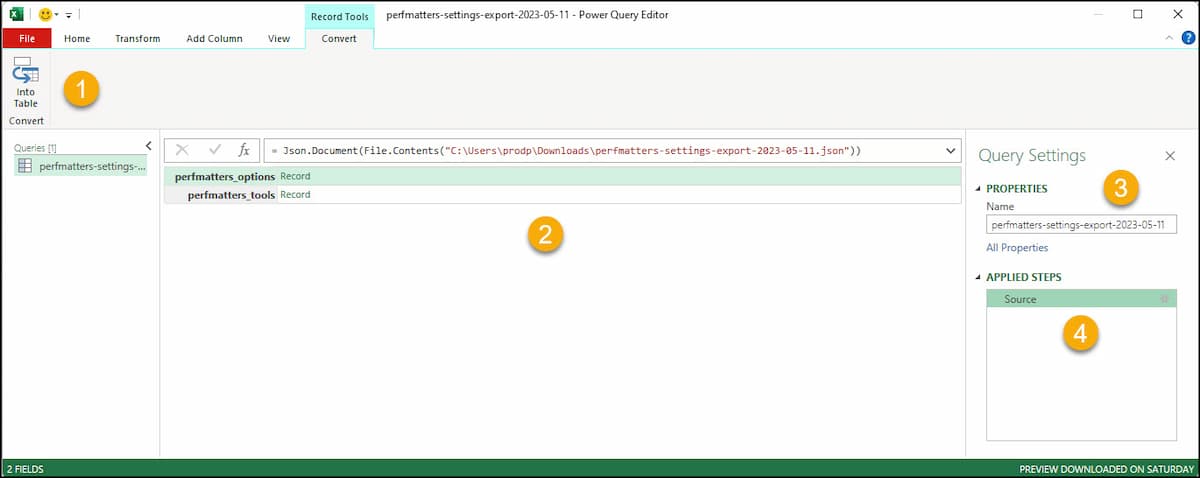Click the formula bar checkmark icon
Screen dimensions: 1200x478
(214, 150)
